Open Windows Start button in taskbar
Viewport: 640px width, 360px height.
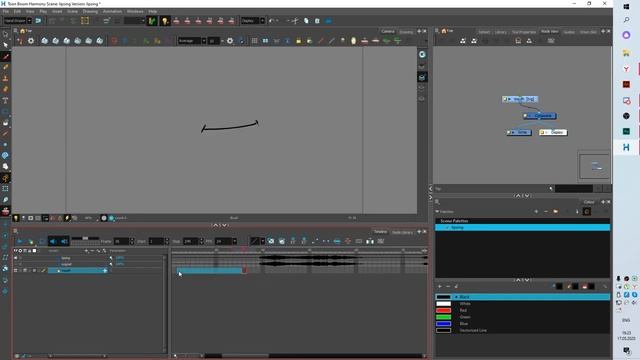[x=626, y=7]
